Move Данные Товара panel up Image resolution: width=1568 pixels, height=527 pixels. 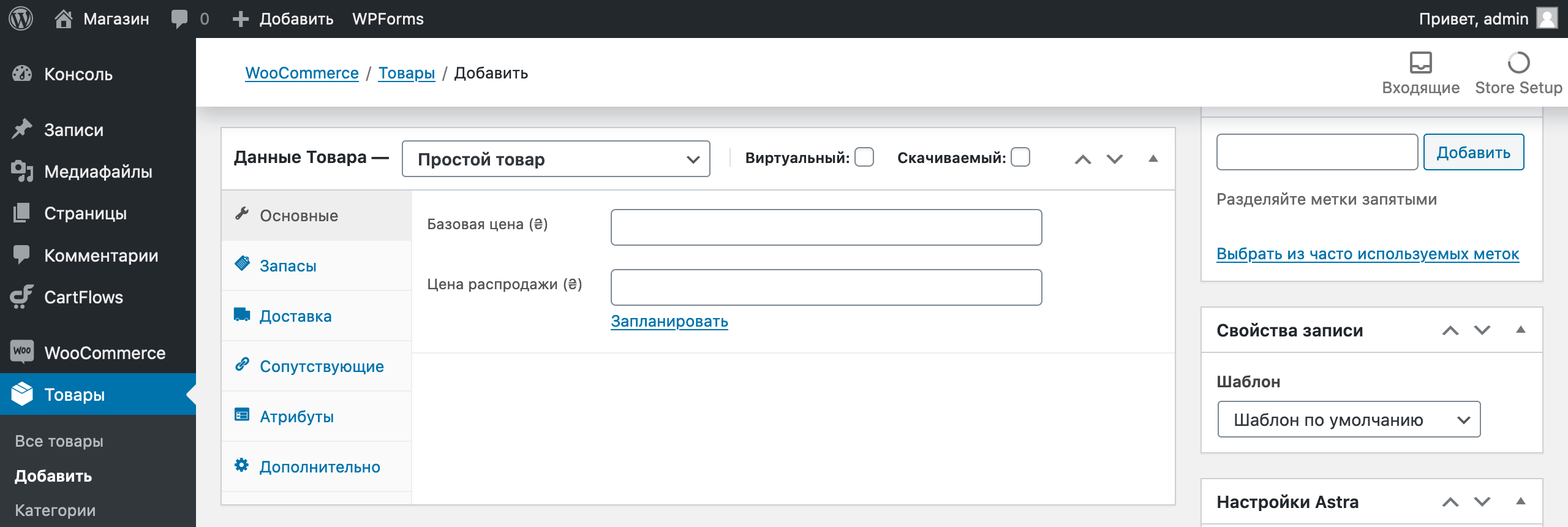coord(1083,159)
